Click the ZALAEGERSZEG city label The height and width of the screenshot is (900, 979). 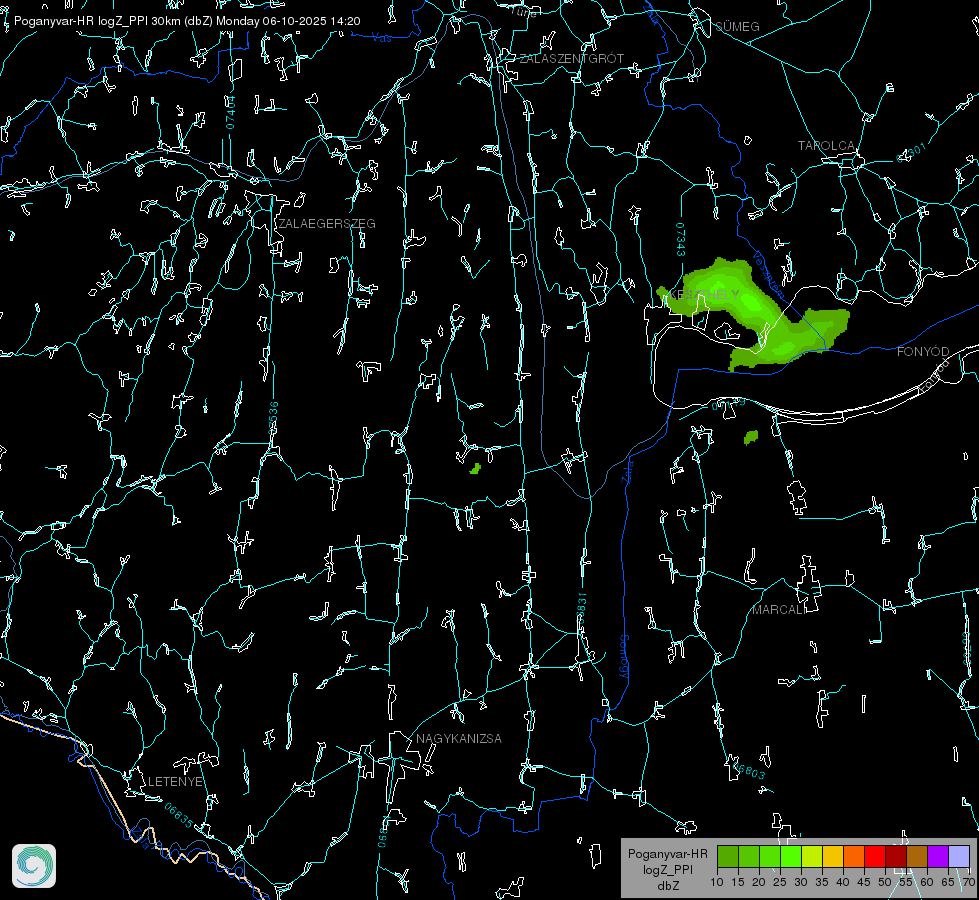(327, 224)
